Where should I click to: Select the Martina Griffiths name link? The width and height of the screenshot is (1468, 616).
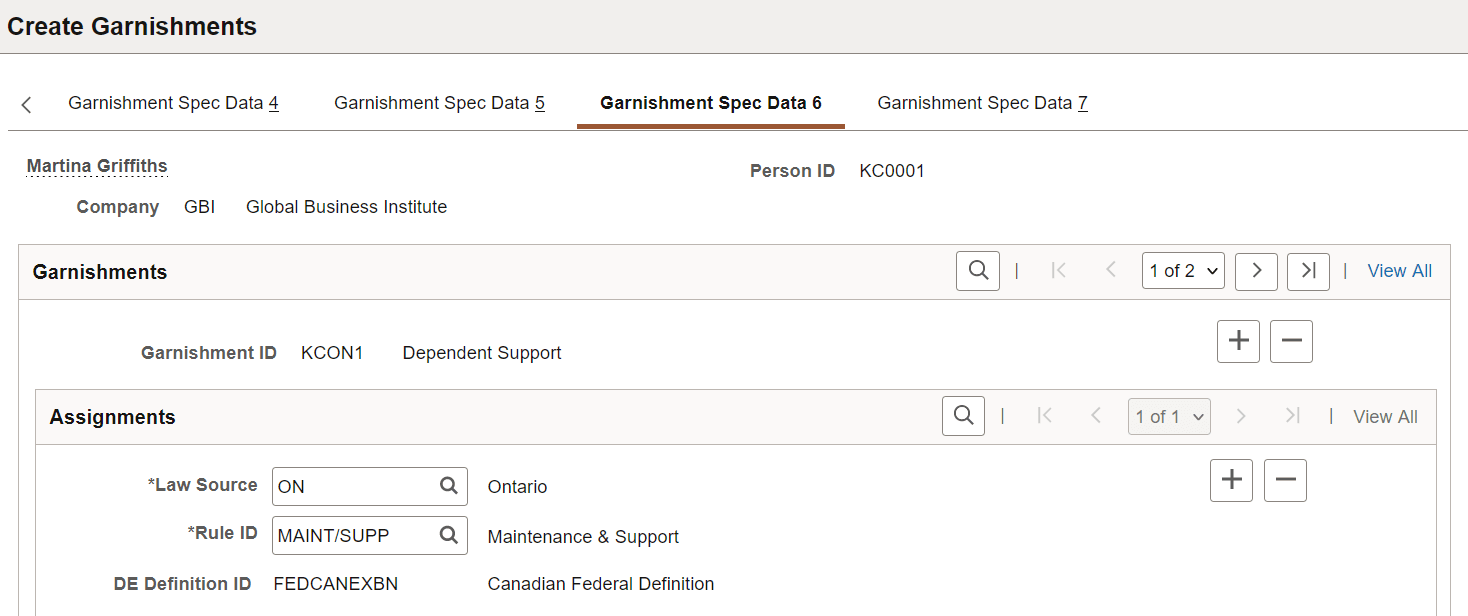[x=96, y=165]
